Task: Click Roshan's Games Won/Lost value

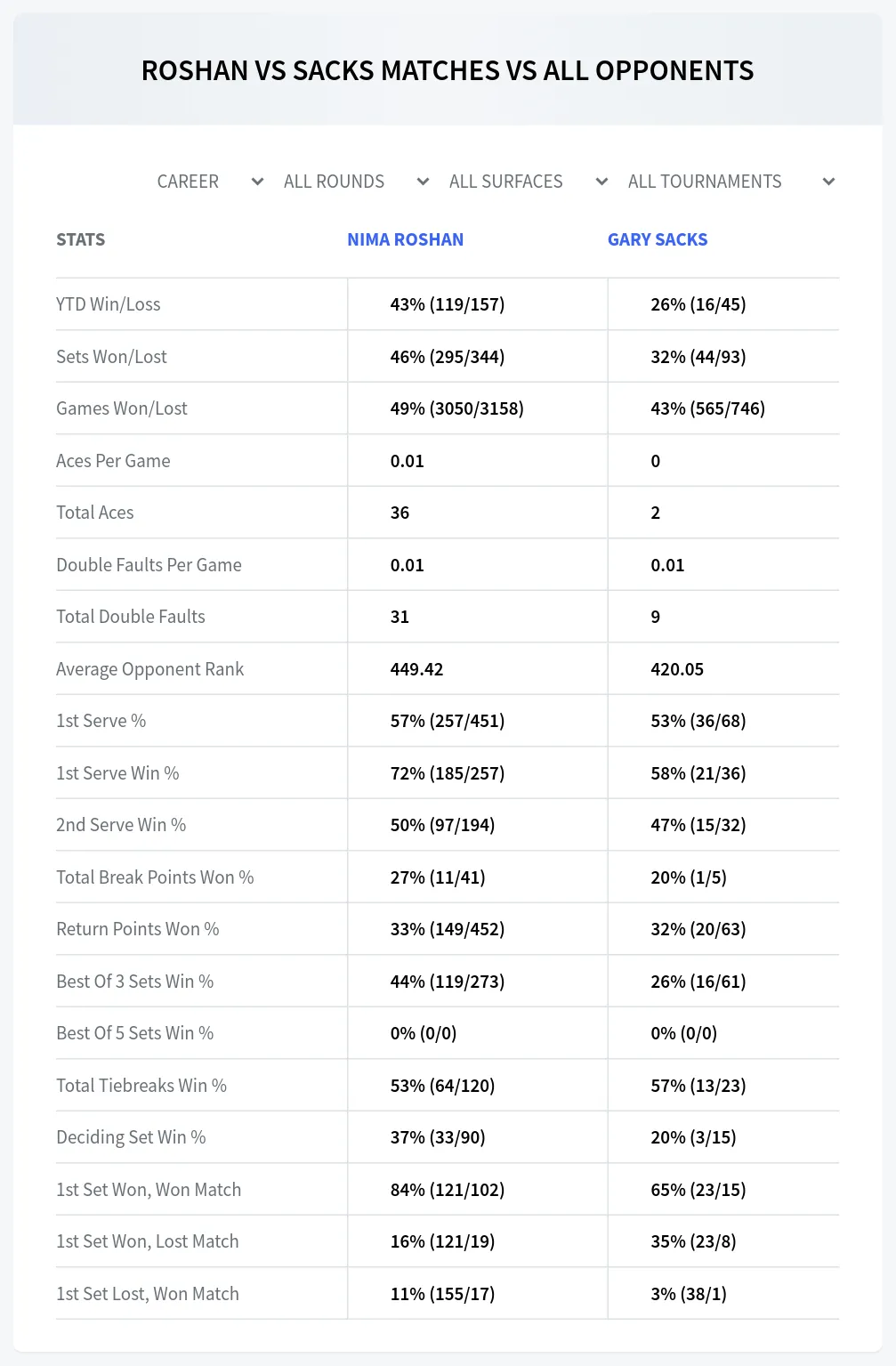Action: pos(457,408)
